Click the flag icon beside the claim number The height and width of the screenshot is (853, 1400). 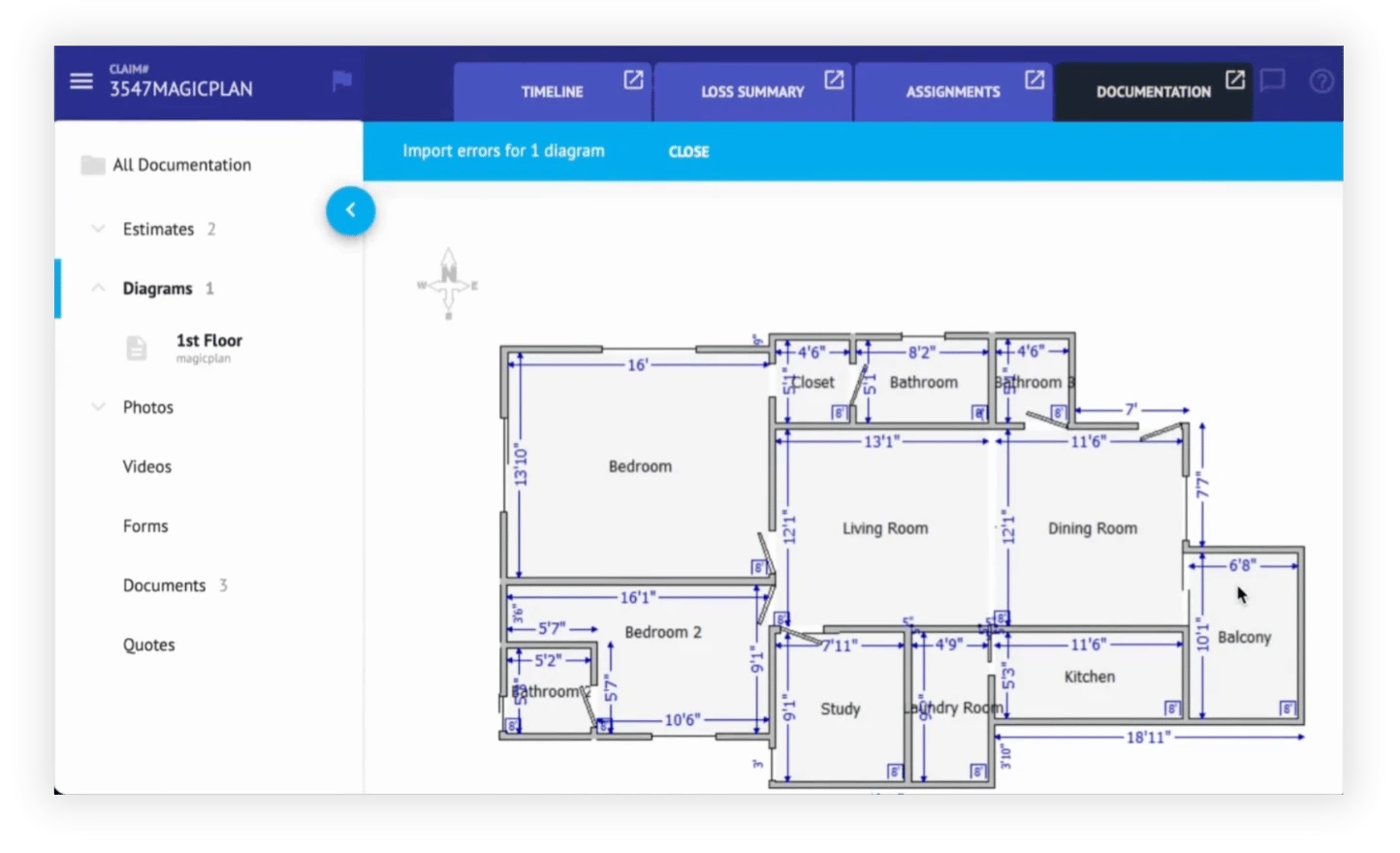click(340, 81)
